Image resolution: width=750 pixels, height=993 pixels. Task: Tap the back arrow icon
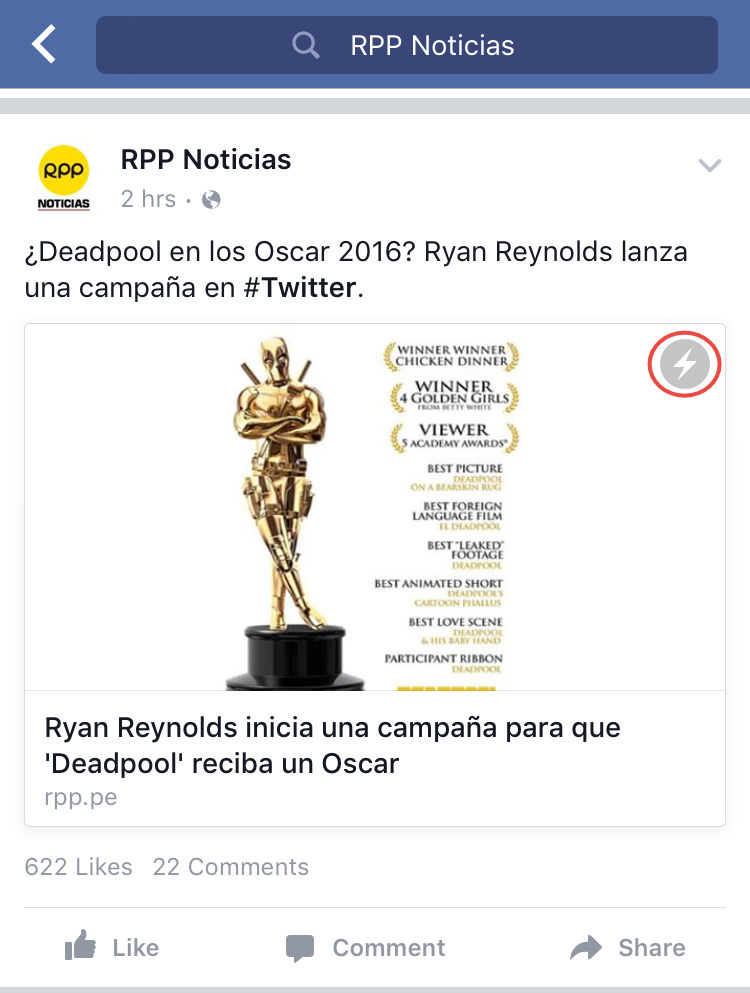pyautogui.click(x=44, y=44)
